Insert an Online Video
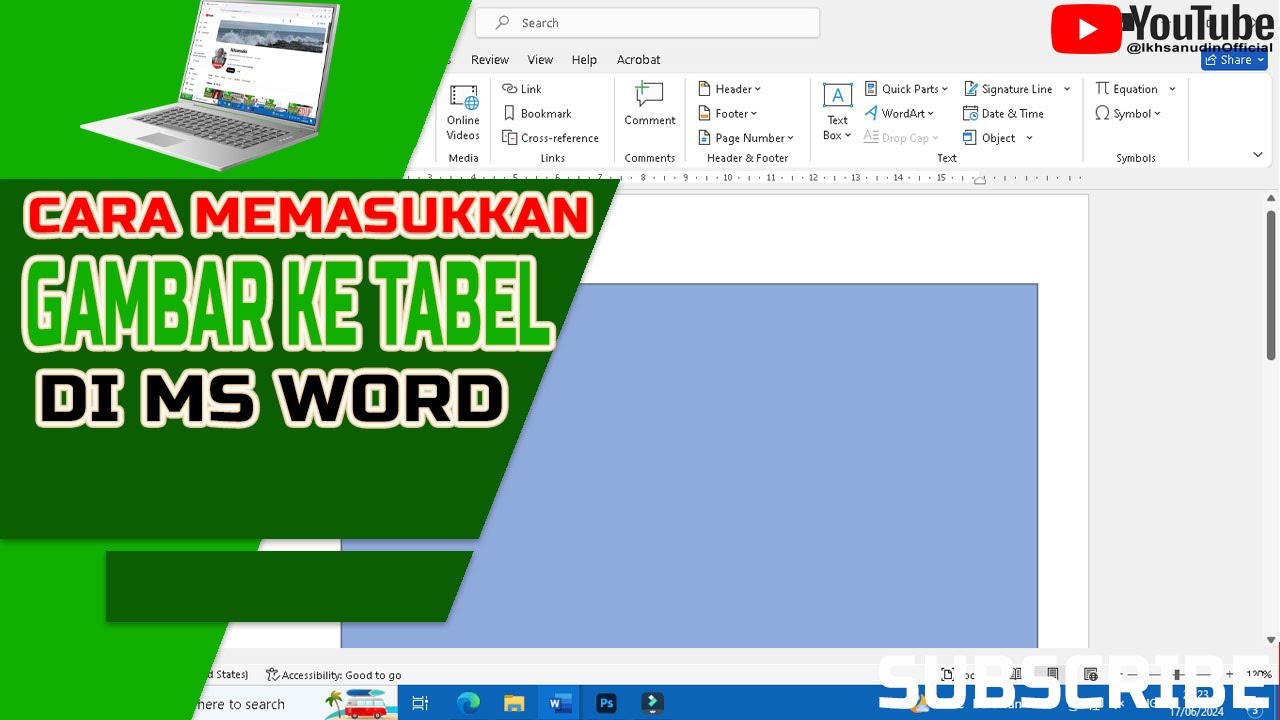The width and height of the screenshot is (1280, 720). 463,112
